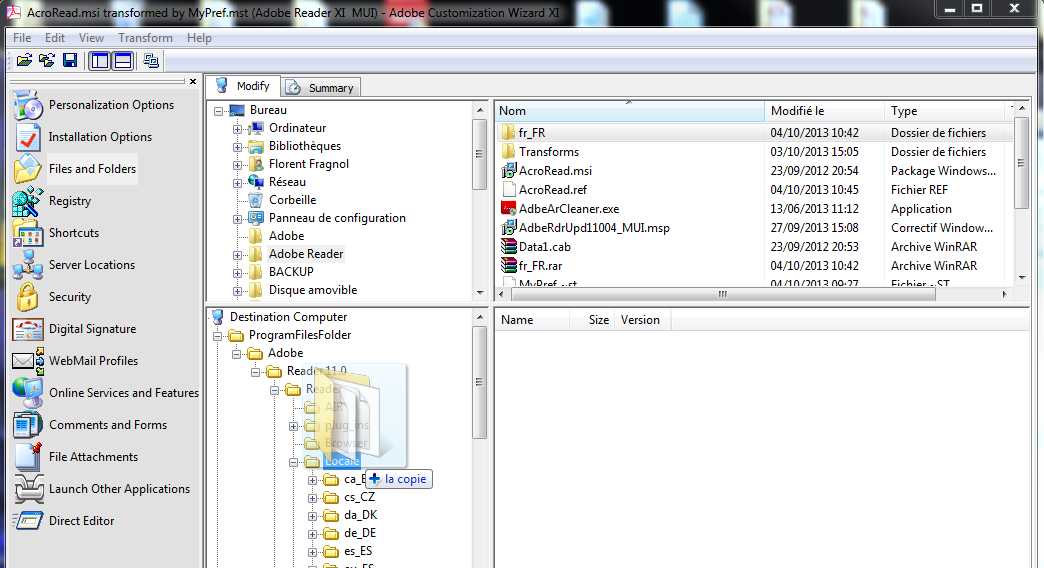Expand the Adobe Reader folder node
Image resolution: width=1044 pixels, height=568 pixels.
237,254
